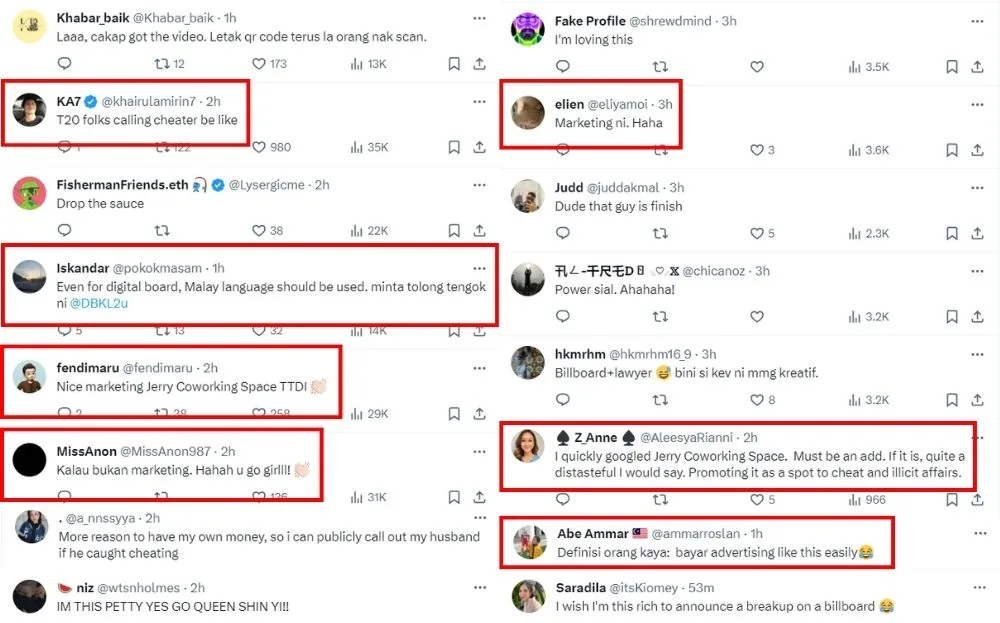Open more options on Iskandar's tweet
1000x623 pixels.
[480, 268]
